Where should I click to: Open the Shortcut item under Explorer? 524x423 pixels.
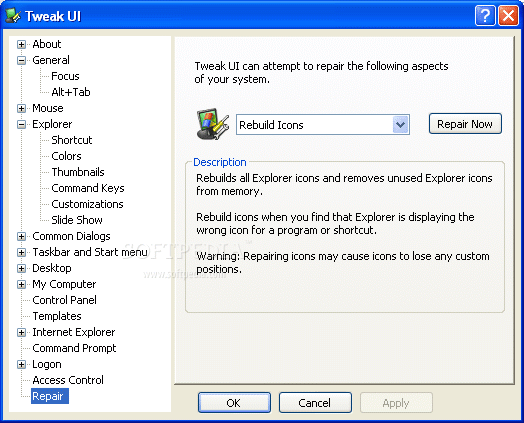pyautogui.click(x=72, y=140)
